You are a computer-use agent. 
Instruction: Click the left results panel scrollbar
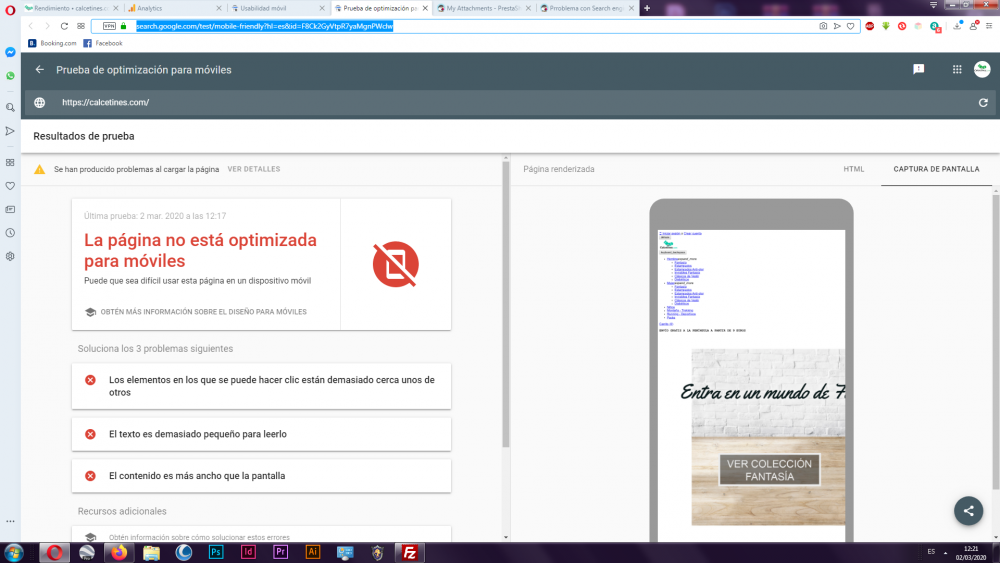click(x=506, y=305)
